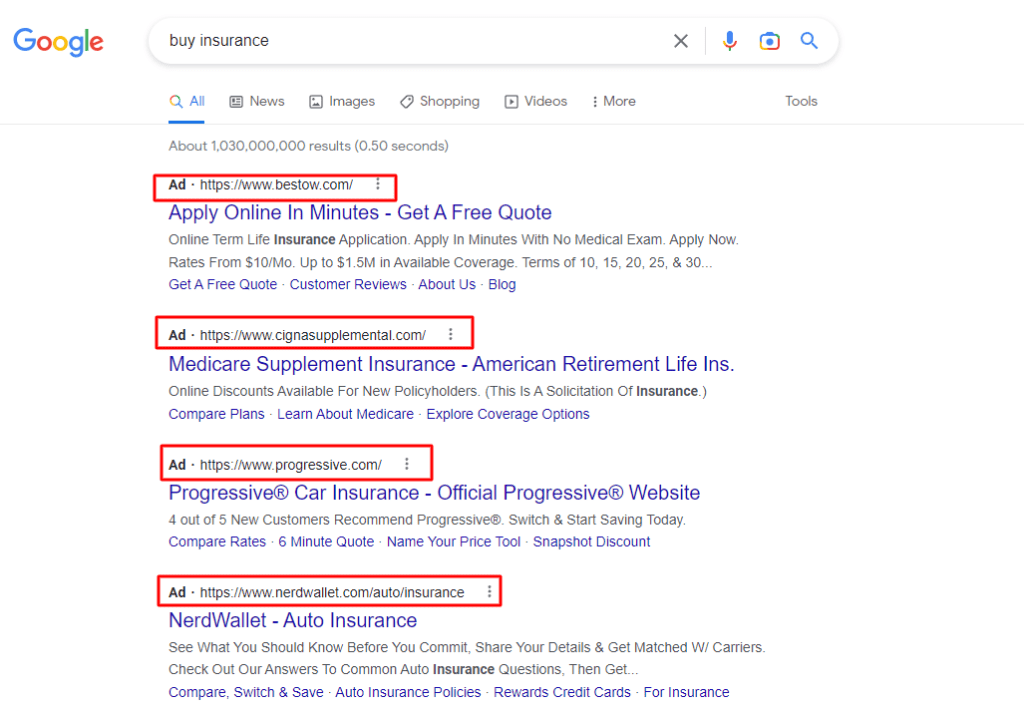This screenshot has width=1024, height=712.
Task: Start voice search with the microphone icon
Action: coord(729,41)
